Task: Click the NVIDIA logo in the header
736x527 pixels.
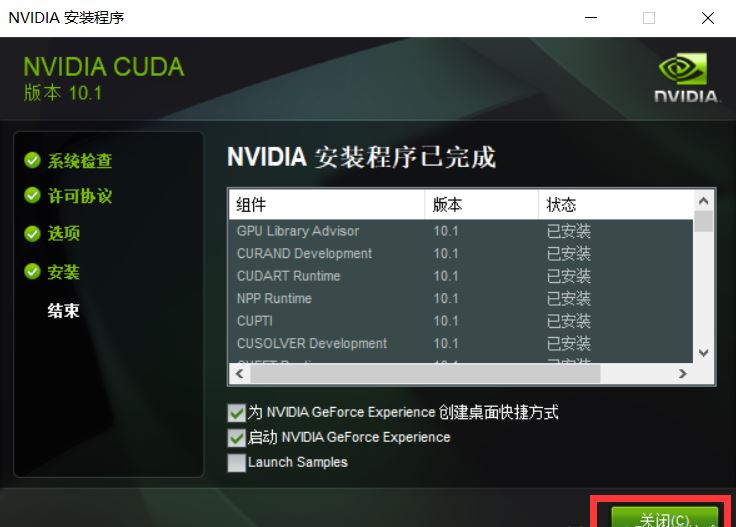Action: click(x=686, y=77)
